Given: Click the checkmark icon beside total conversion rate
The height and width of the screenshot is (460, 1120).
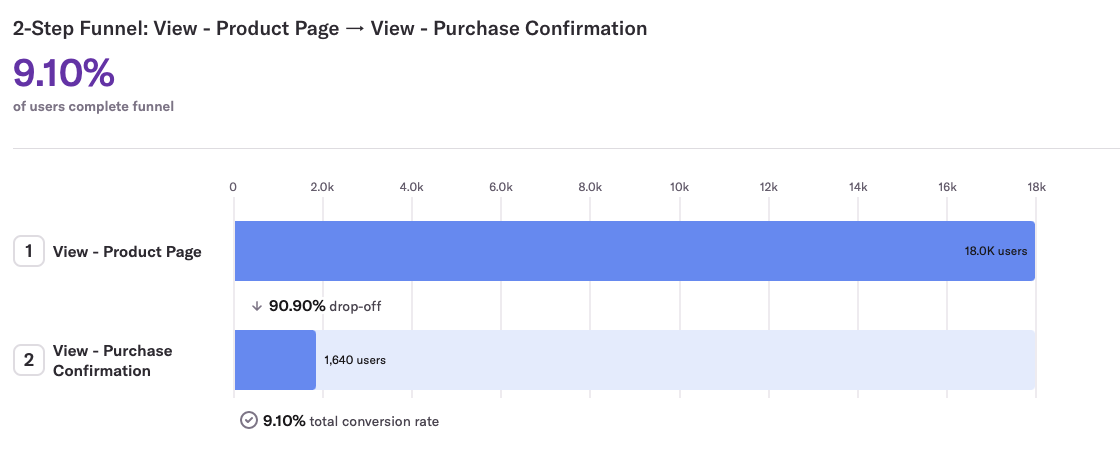Looking at the screenshot, I should point(249,420).
